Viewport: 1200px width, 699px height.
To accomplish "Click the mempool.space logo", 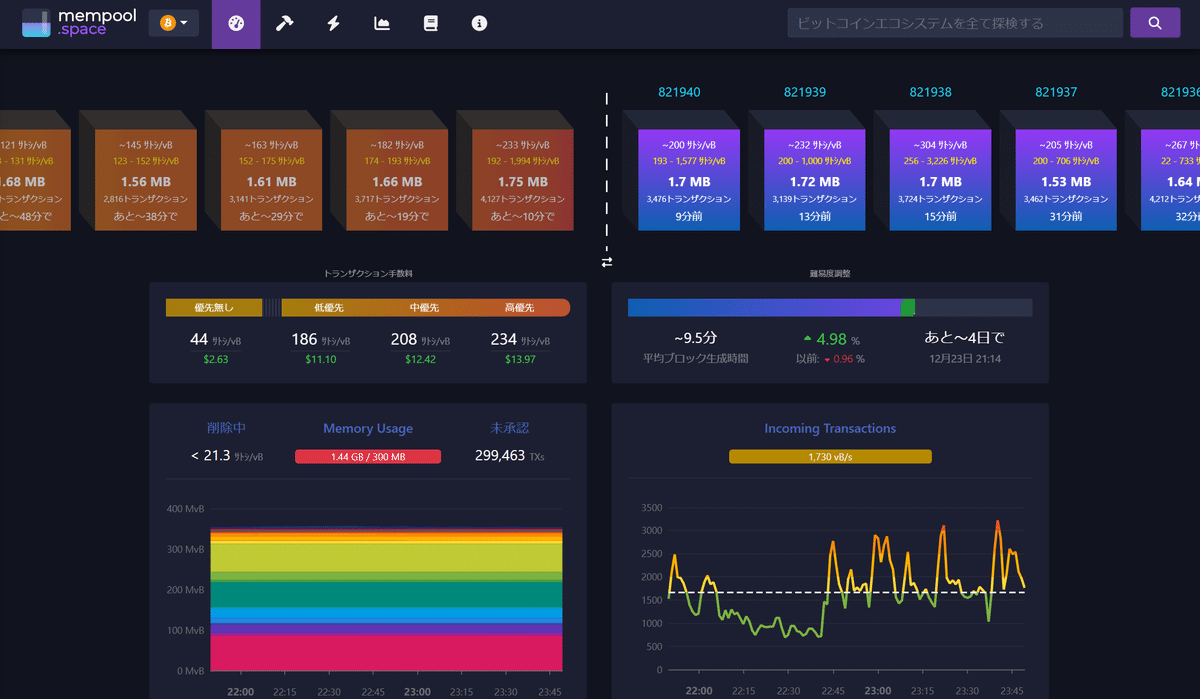I will pyautogui.click(x=78, y=23).
